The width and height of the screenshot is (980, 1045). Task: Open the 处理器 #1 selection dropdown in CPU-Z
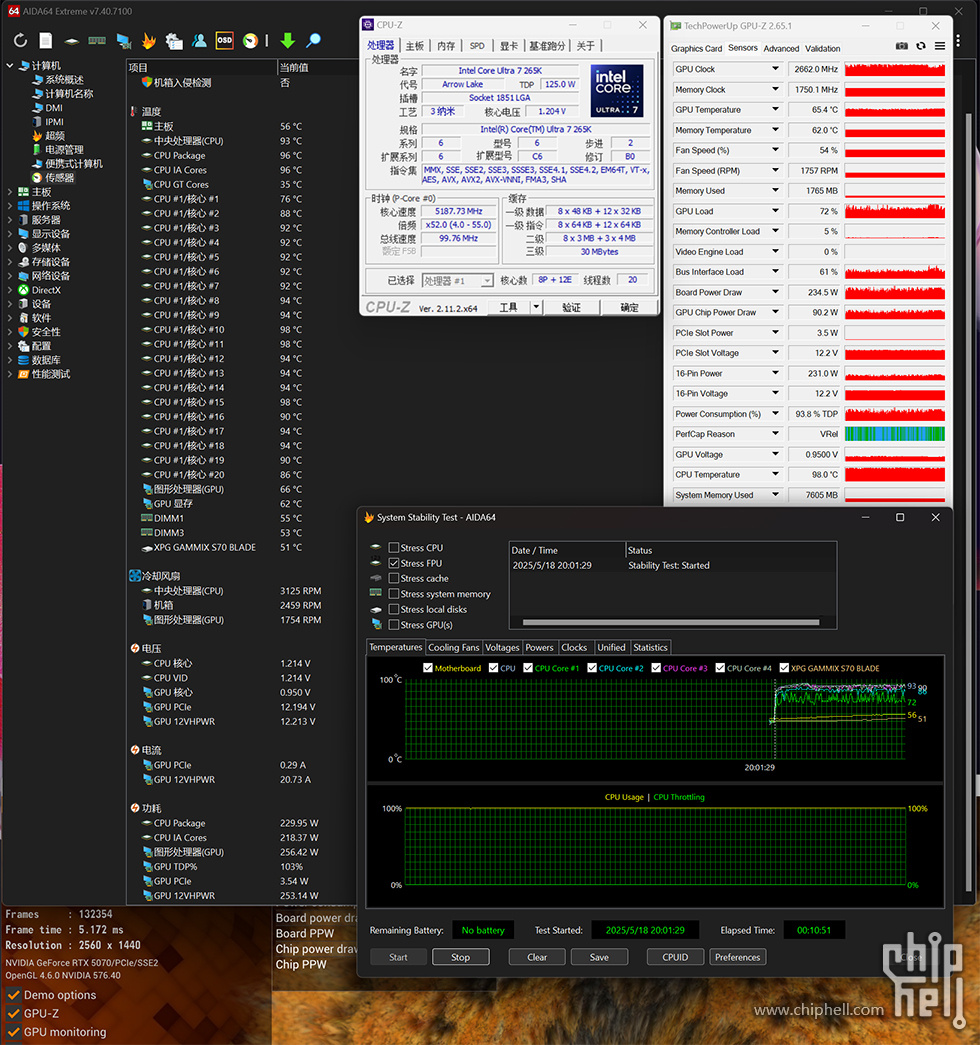point(458,281)
